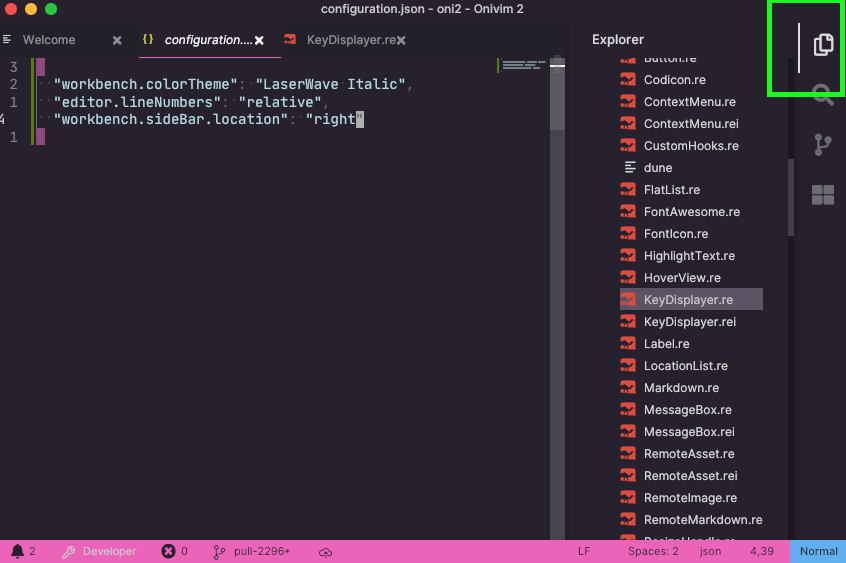Viewport: 846px width, 563px height.
Task: Open ContextMenu.rei in the Explorer
Action: tap(691, 124)
